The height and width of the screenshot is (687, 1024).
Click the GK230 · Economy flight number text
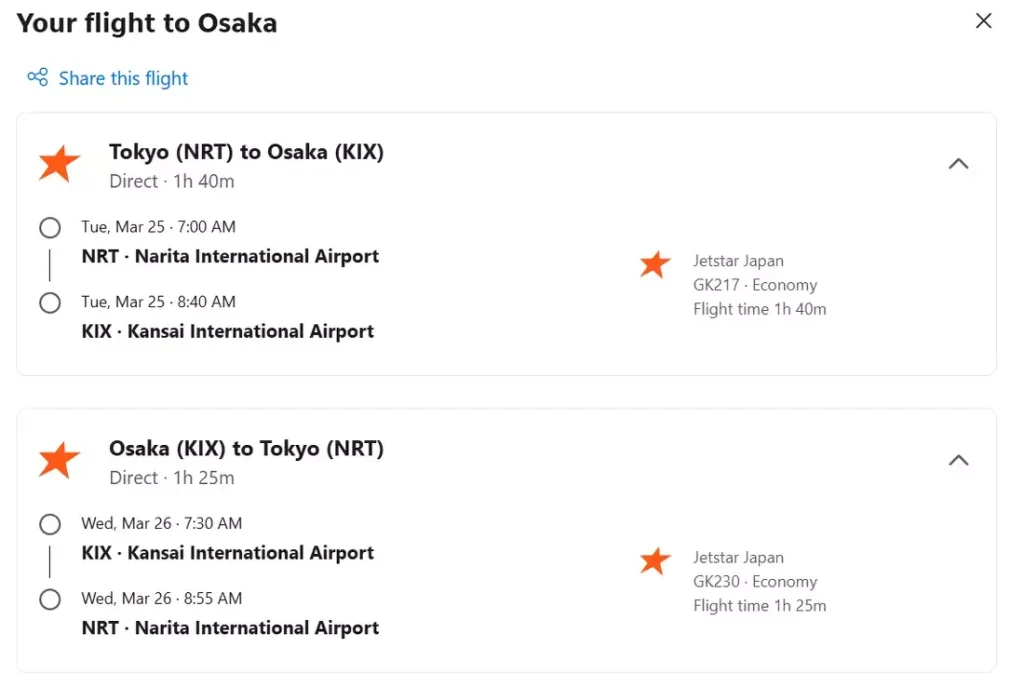point(755,582)
